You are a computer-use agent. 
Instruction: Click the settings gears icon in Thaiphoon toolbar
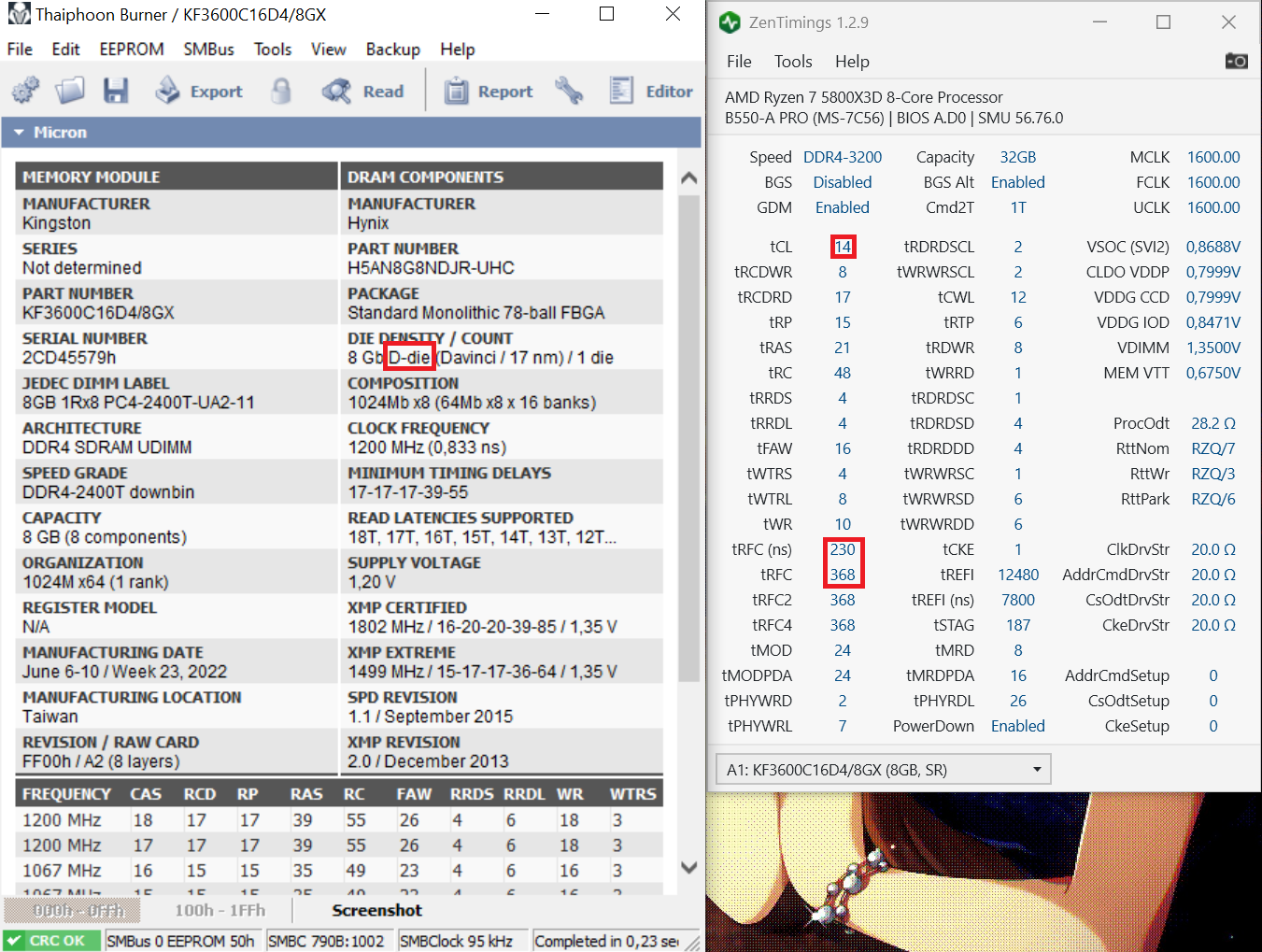[x=25, y=91]
